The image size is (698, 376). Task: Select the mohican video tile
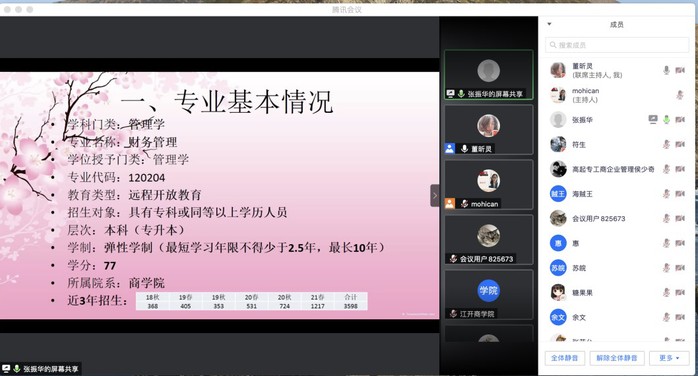[x=488, y=185]
